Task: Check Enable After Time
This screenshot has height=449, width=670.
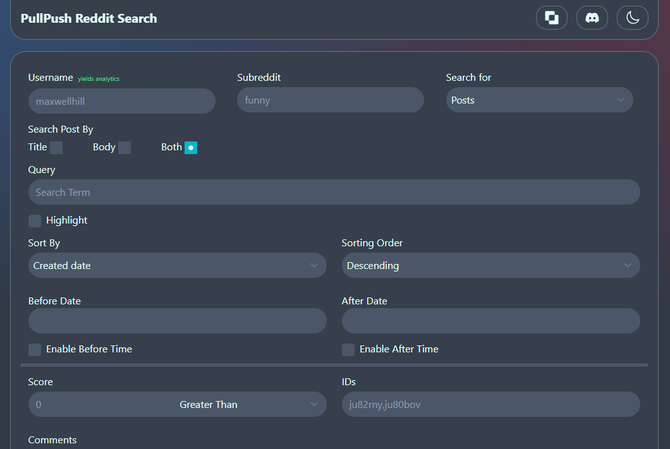Action: 348,349
